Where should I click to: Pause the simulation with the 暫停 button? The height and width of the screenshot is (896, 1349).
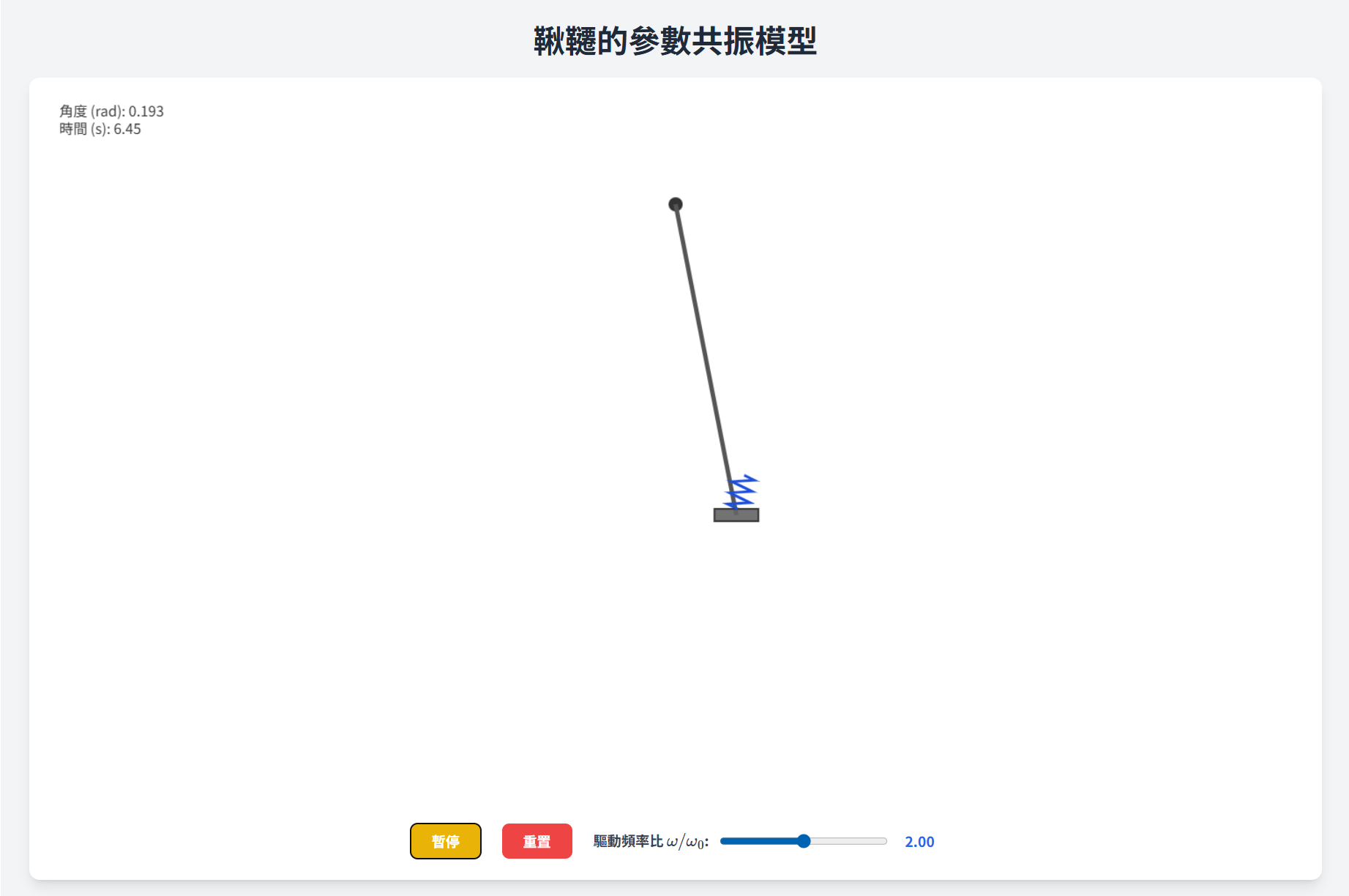(445, 841)
